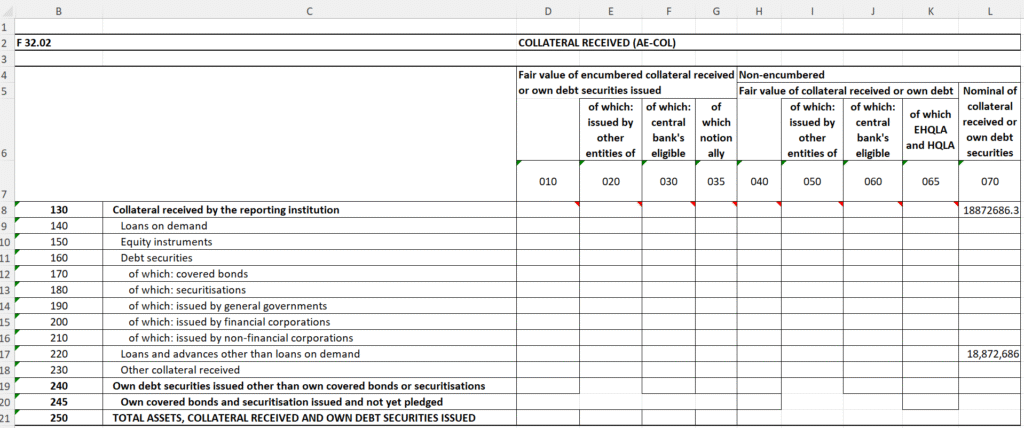This screenshot has width=1024, height=428.
Task: Select the 'of which: covered bonds' cell
Action: click(x=188, y=274)
